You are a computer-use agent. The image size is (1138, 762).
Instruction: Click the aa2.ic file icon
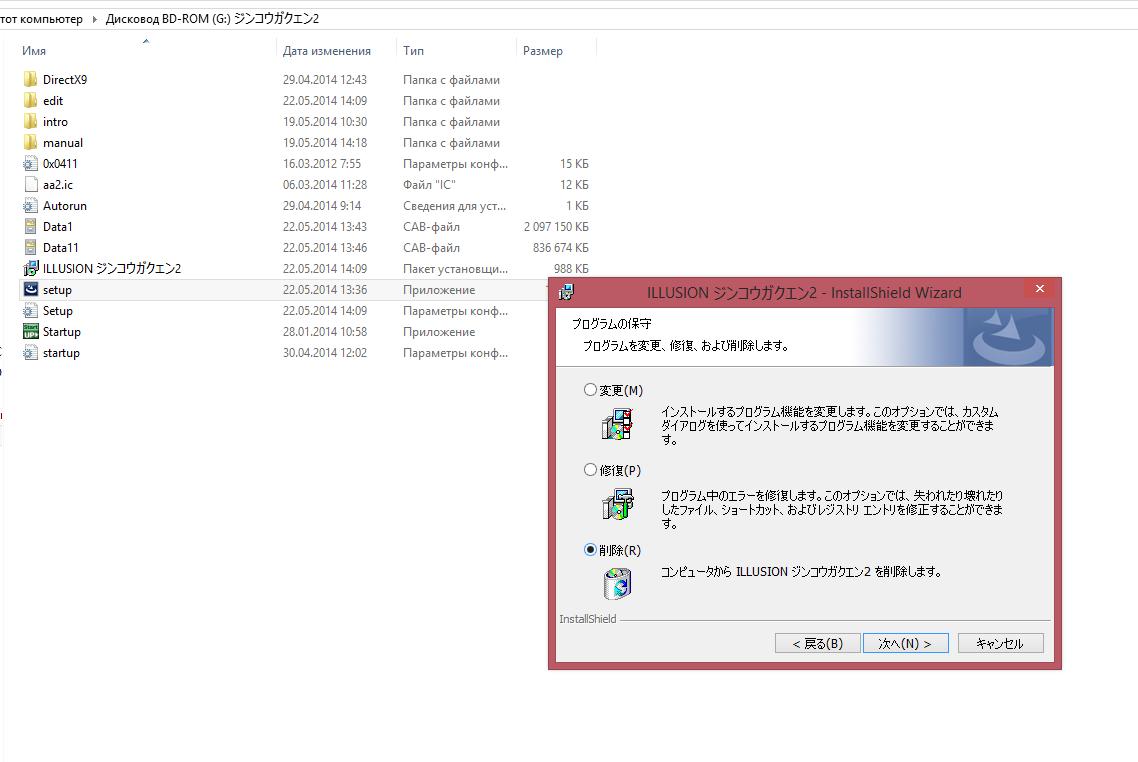coord(30,184)
